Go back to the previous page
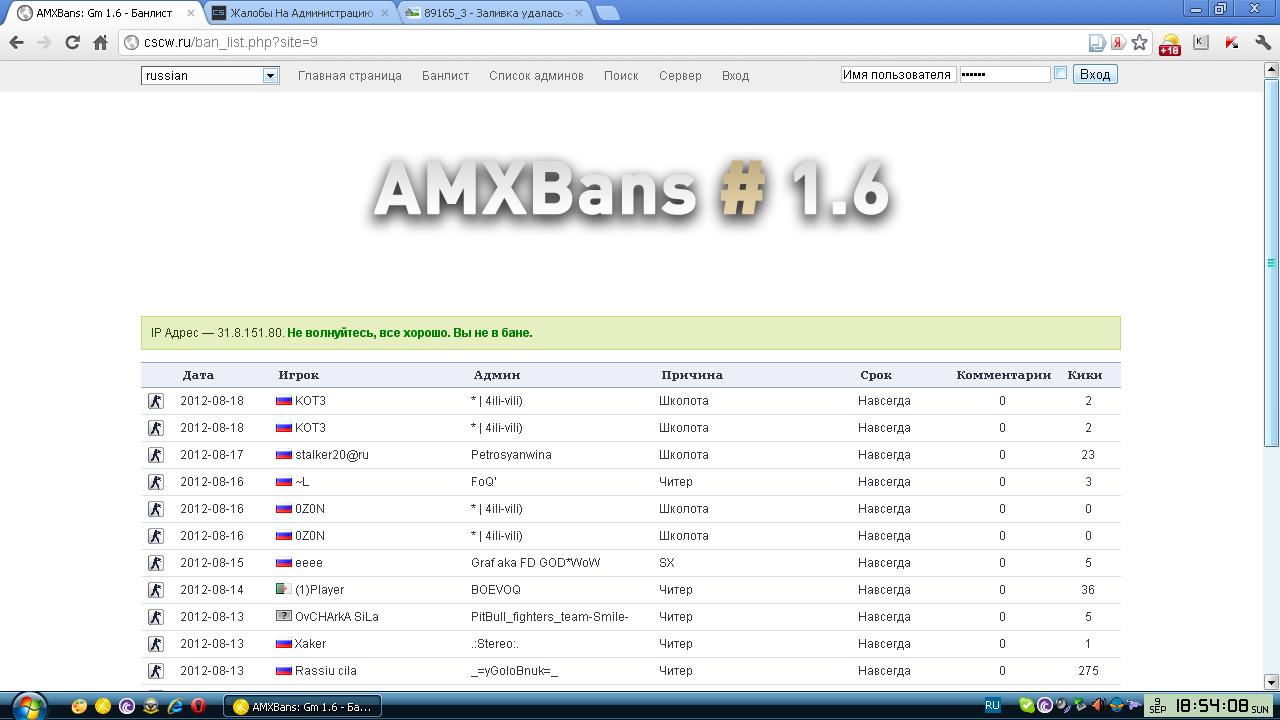 (x=16, y=42)
